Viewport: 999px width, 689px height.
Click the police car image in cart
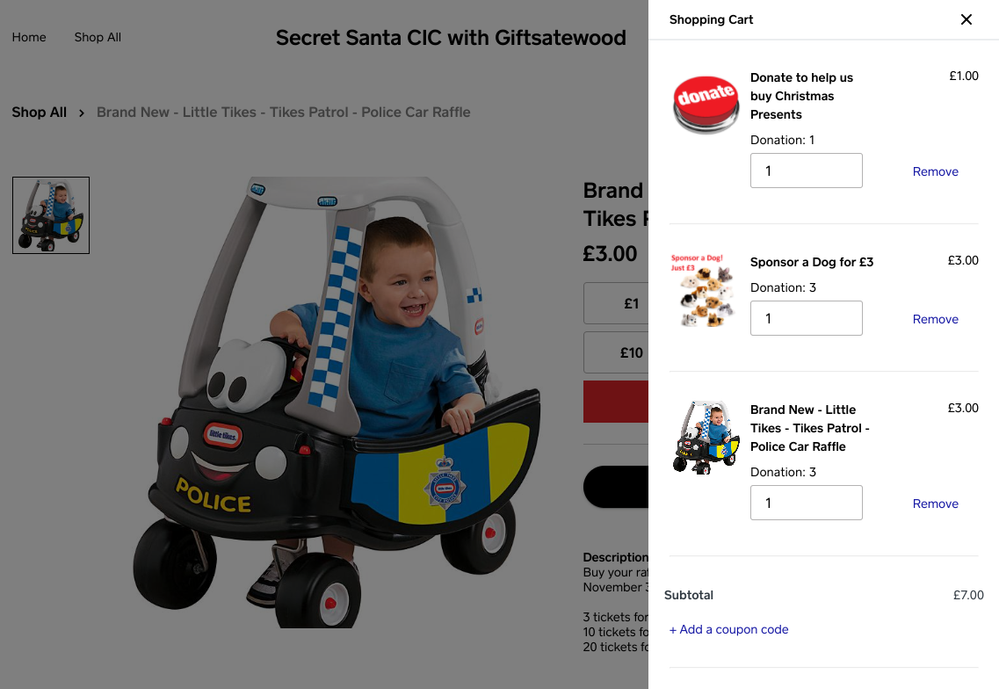[x=706, y=438]
